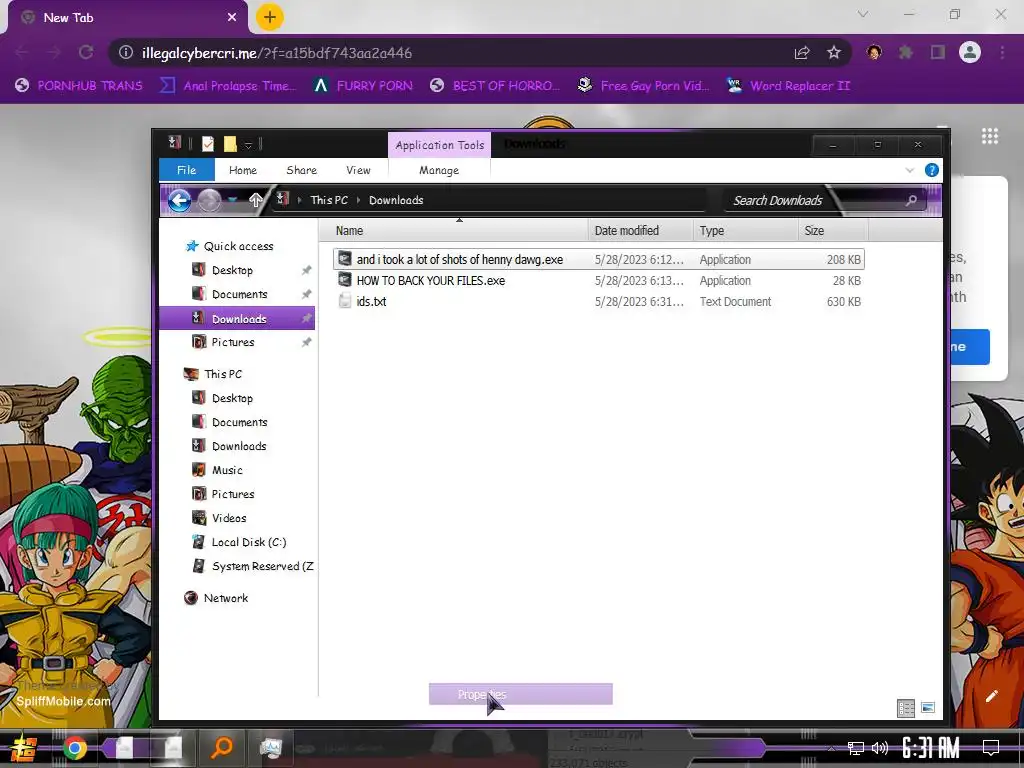Click 'Downloads' in the address breadcrumb
Screen dimensions: 1024x768
(396, 200)
